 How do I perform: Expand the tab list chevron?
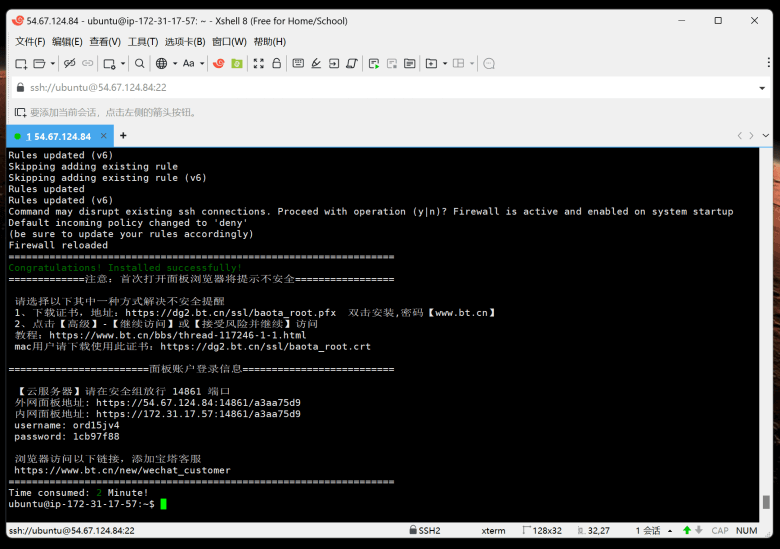[x=766, y=135]
